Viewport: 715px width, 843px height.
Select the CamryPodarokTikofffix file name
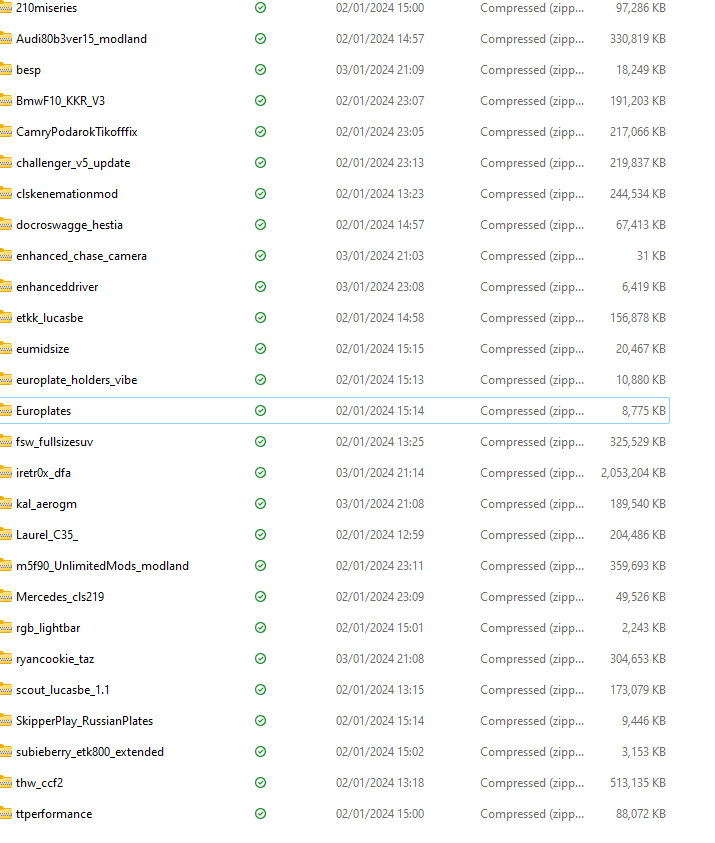pos(77,132)
